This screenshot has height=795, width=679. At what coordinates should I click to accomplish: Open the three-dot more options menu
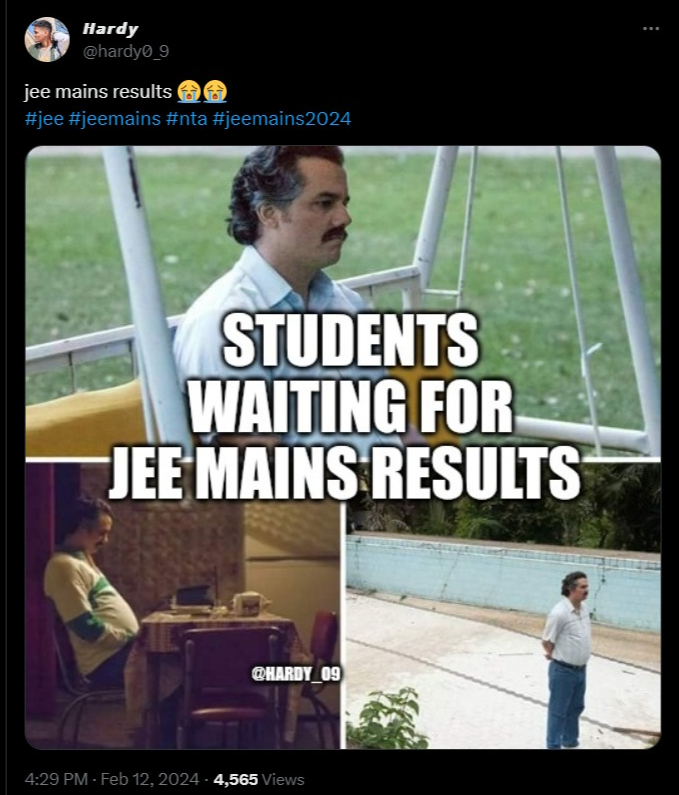click(651, 29)
